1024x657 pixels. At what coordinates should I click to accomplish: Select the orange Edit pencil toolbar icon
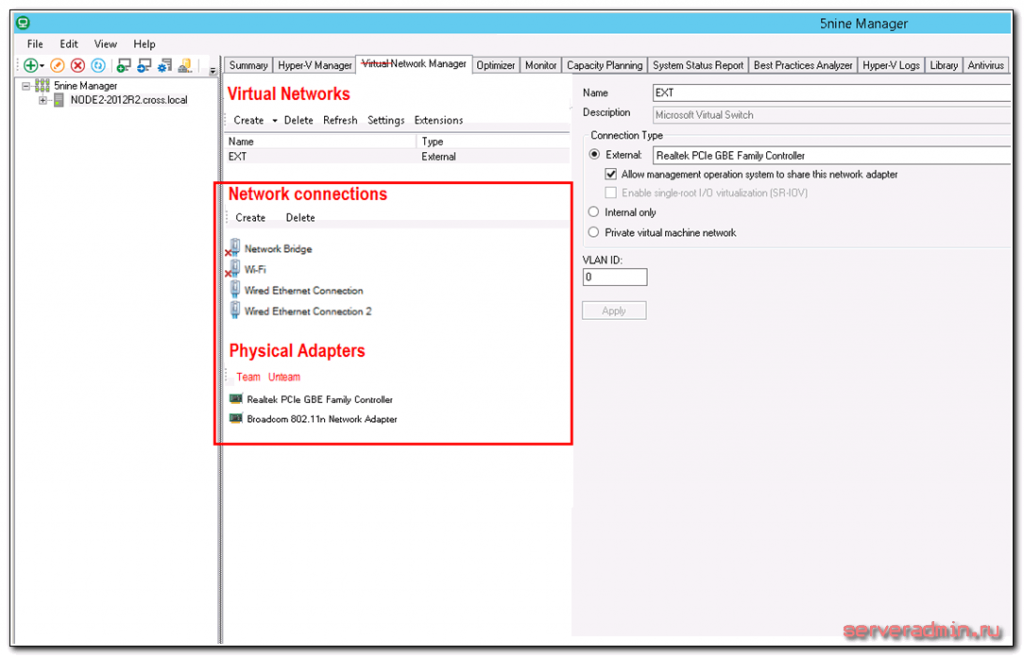(x=56, y=64)
